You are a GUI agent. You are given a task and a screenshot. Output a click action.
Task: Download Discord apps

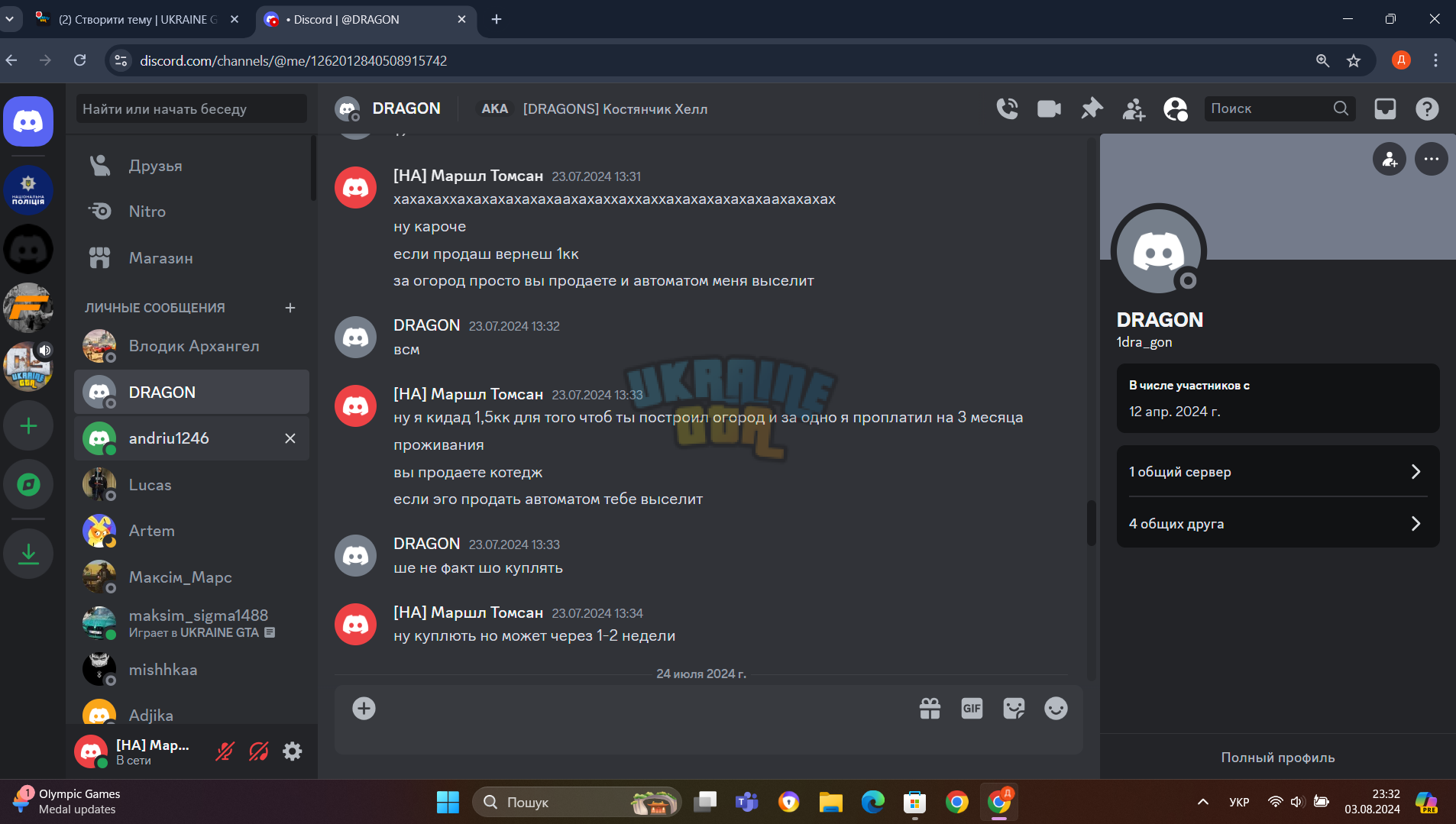coord(28,553)
